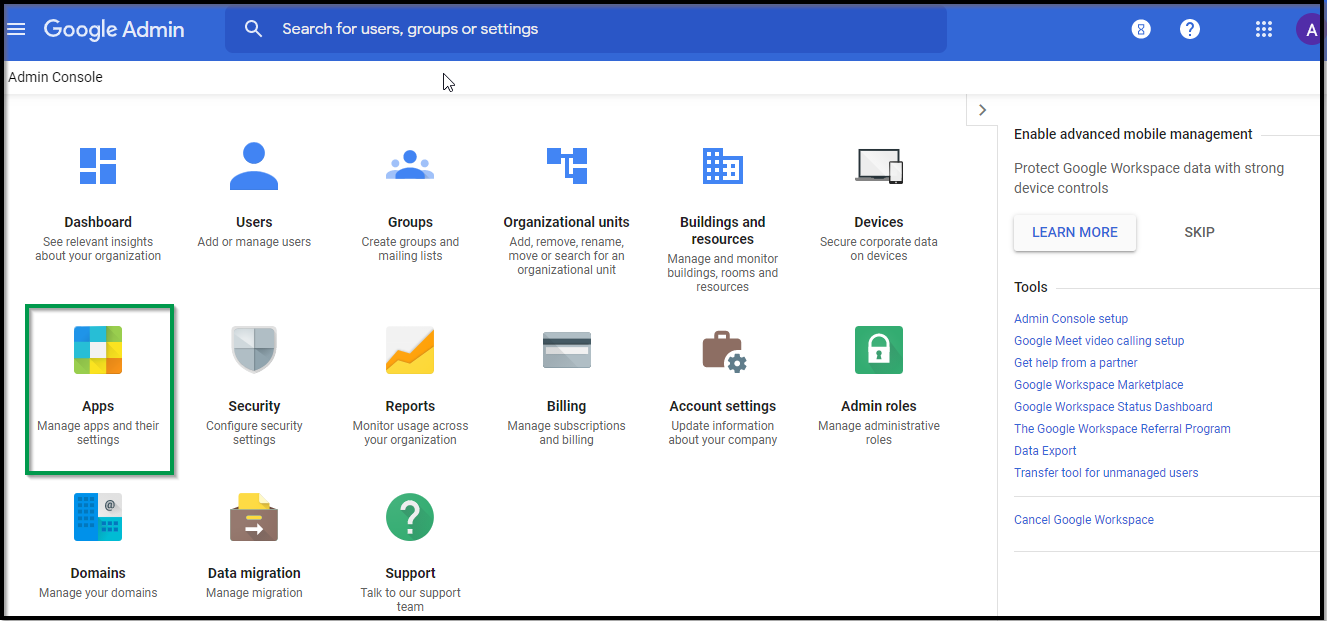Click 'Manage subscriptions and billing' description
Viewport: 1327px width, 621px height.
point(566,433)
